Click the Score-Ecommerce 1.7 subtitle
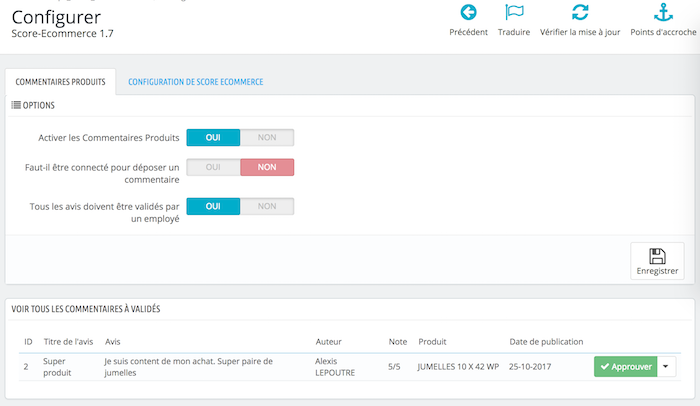Screen dimensions: 700x406 pos(62,33)
